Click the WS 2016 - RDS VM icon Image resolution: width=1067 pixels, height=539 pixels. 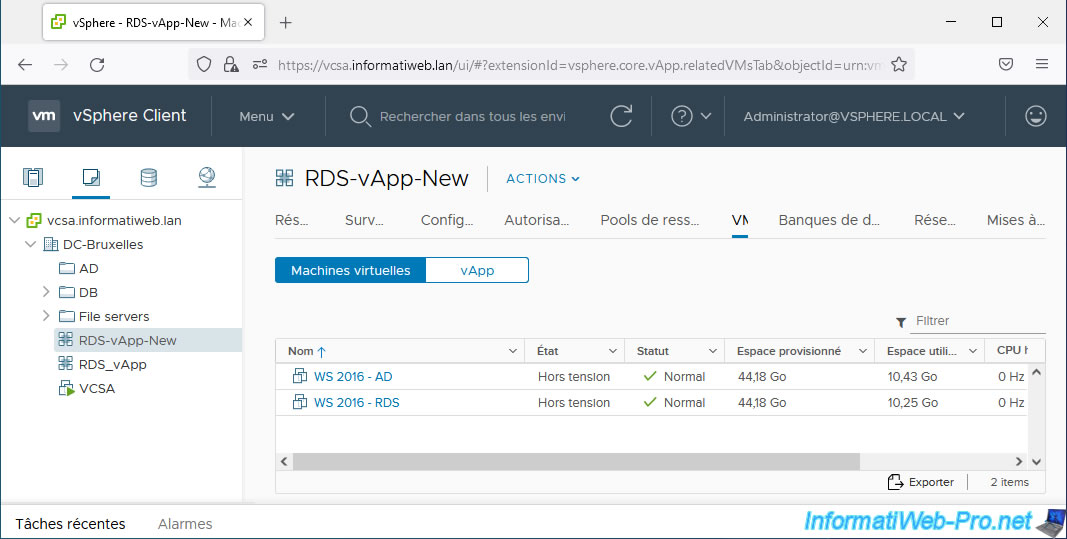299,402
